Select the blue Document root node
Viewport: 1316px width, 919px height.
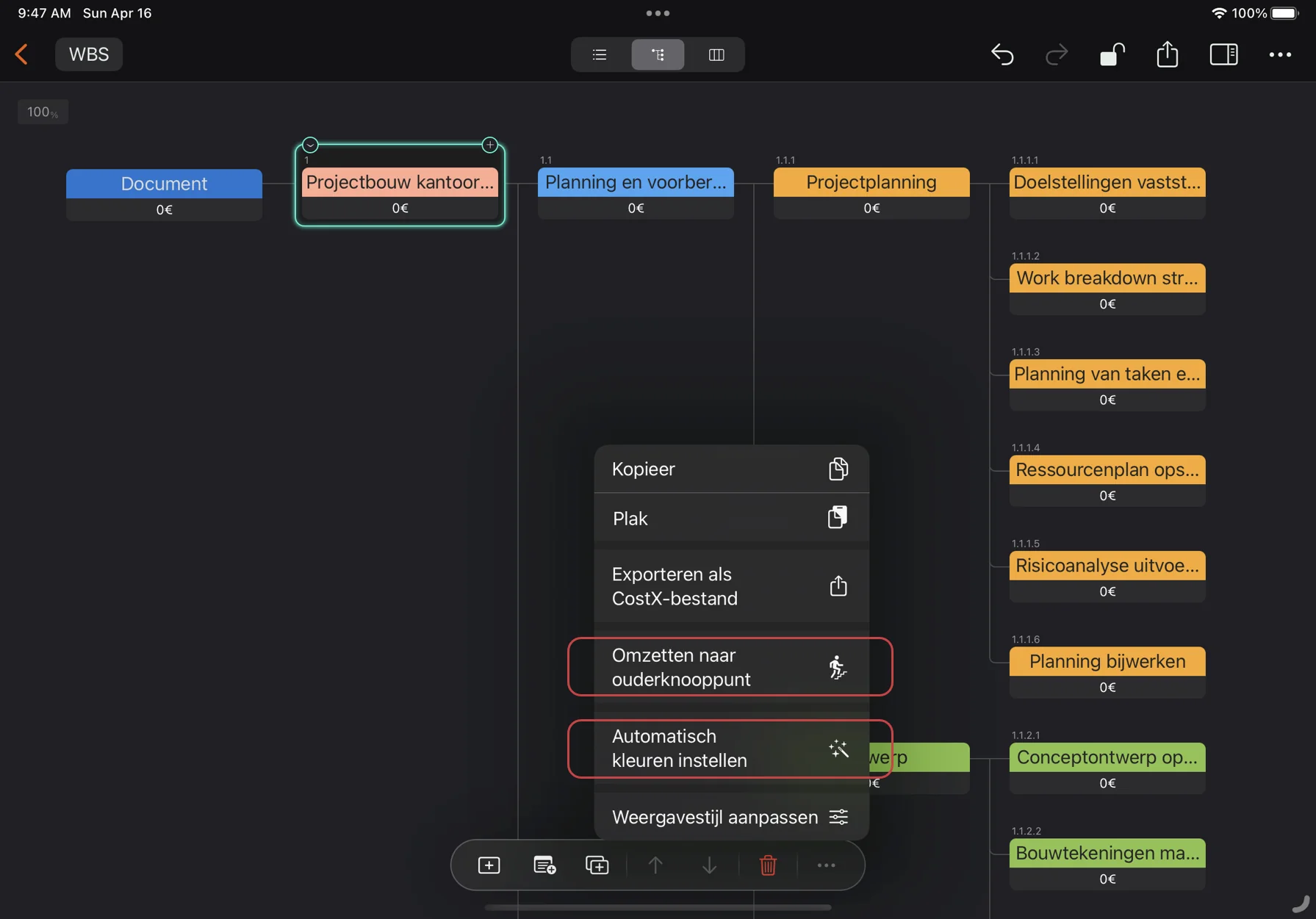164,184
